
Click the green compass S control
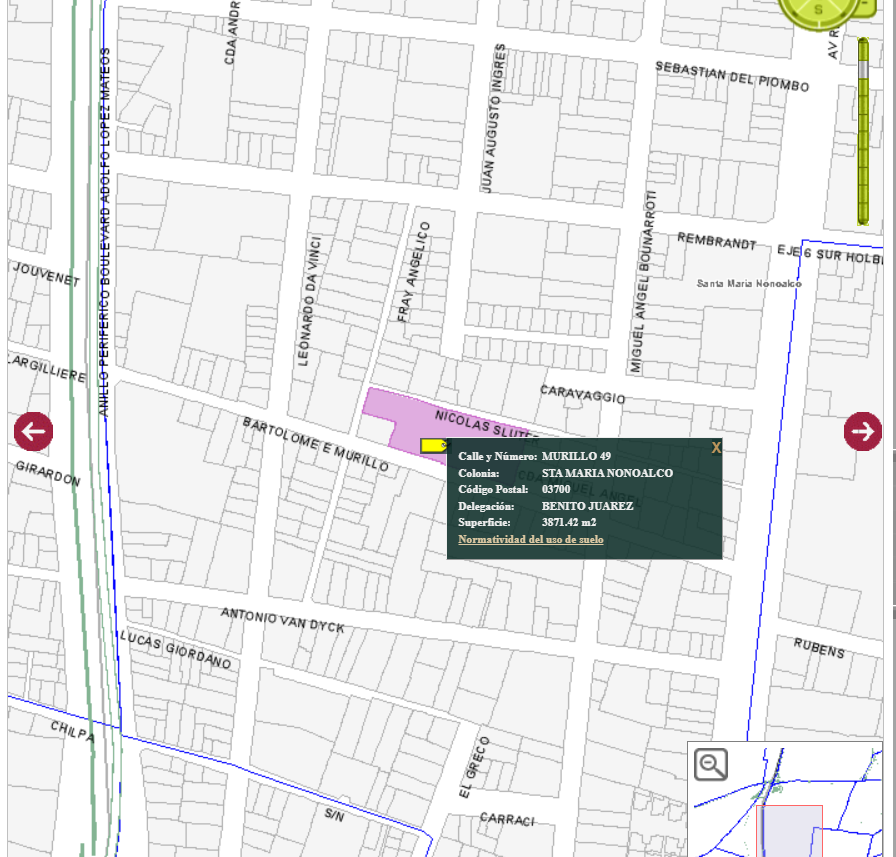[x=818, y=10]
